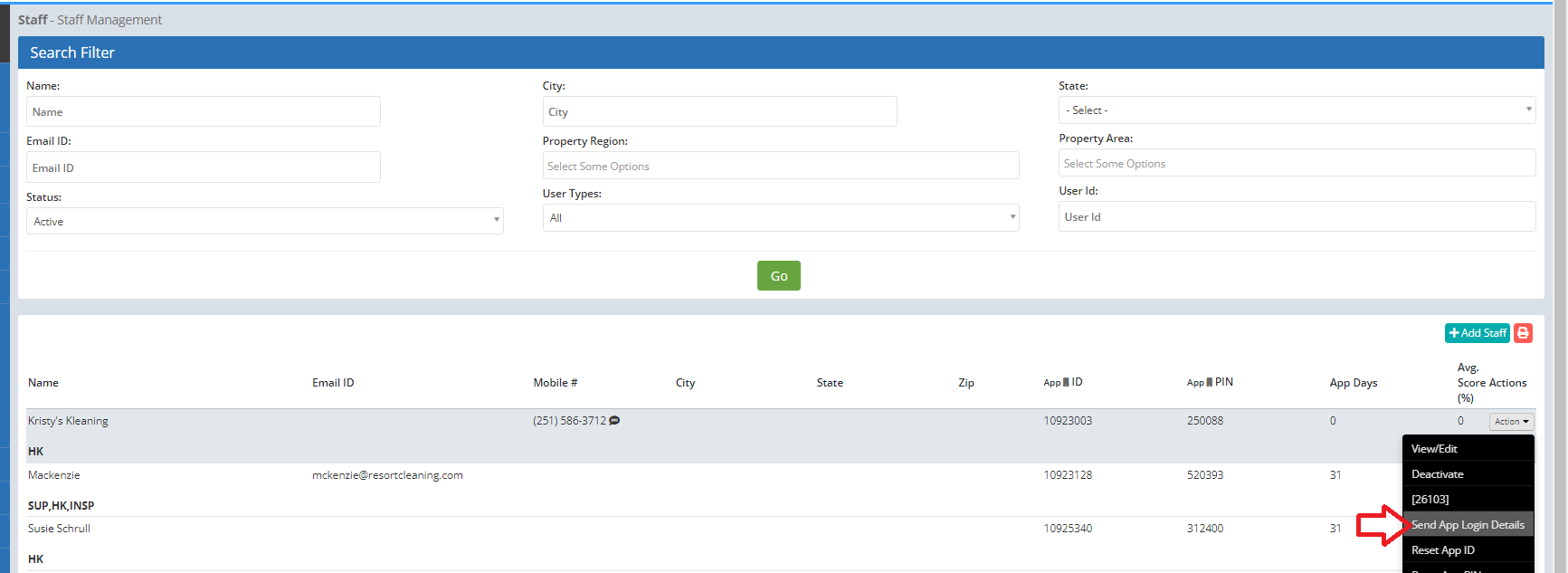This screenshot has height=573, width=1568.
Task: Click the phone icon in App ID header
Action: click(x=1066, y=383)
